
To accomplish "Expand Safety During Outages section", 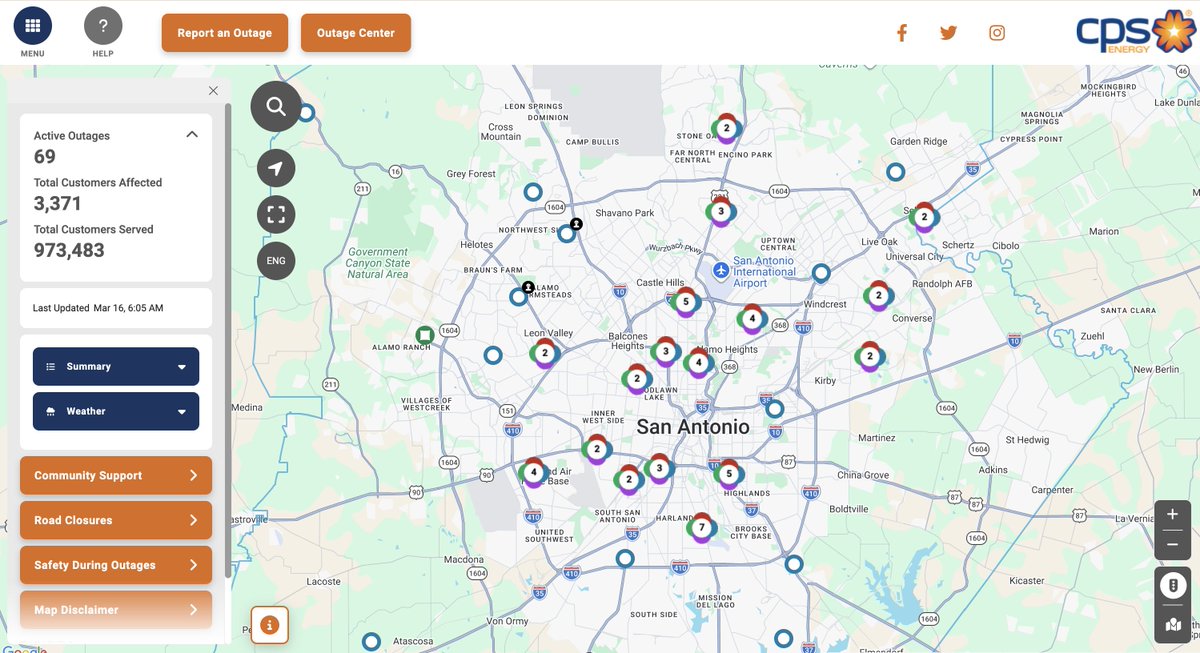I will tap(116, 565).
